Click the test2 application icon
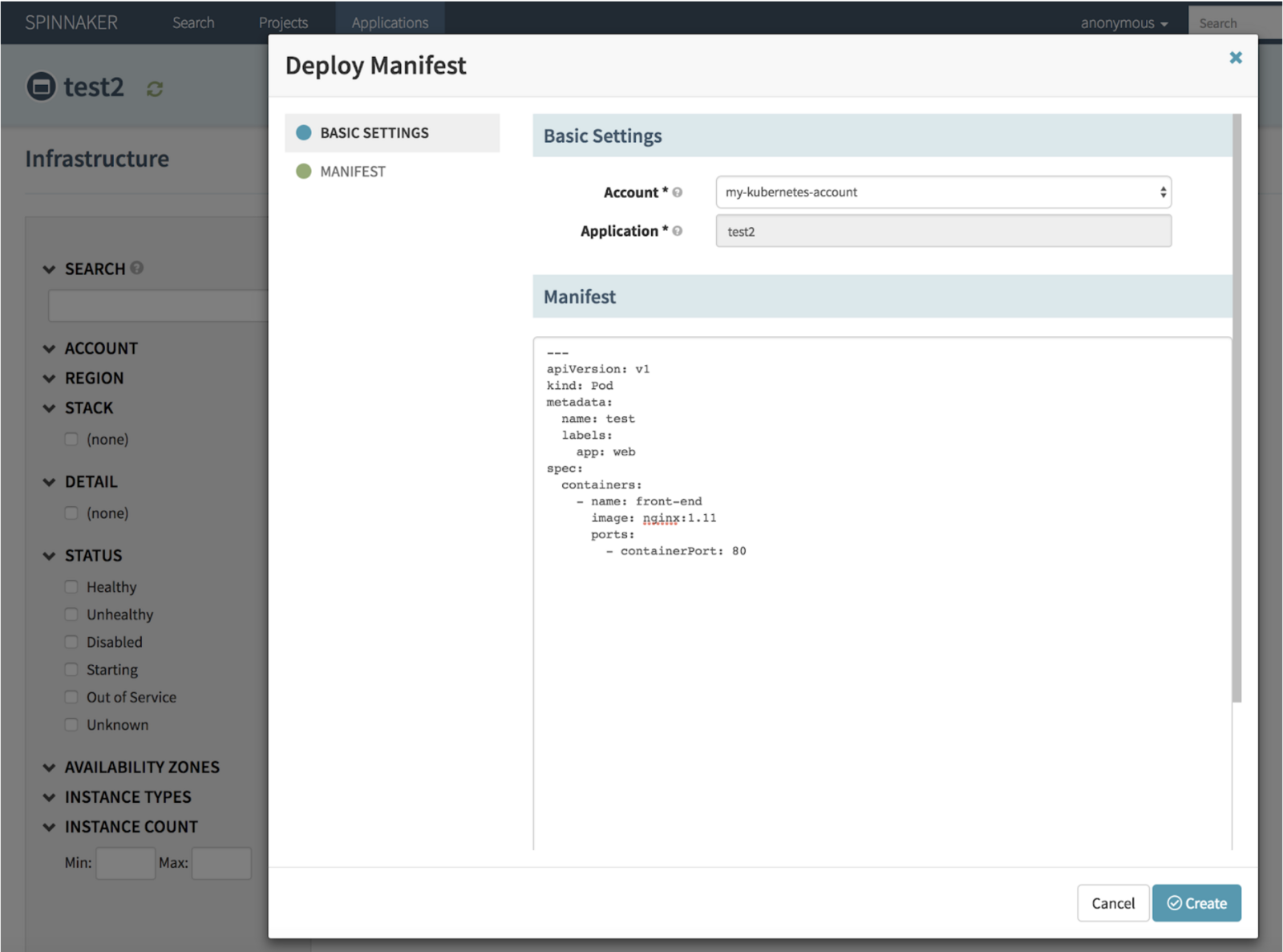The image size is (1283, 952). coord(42,87)
